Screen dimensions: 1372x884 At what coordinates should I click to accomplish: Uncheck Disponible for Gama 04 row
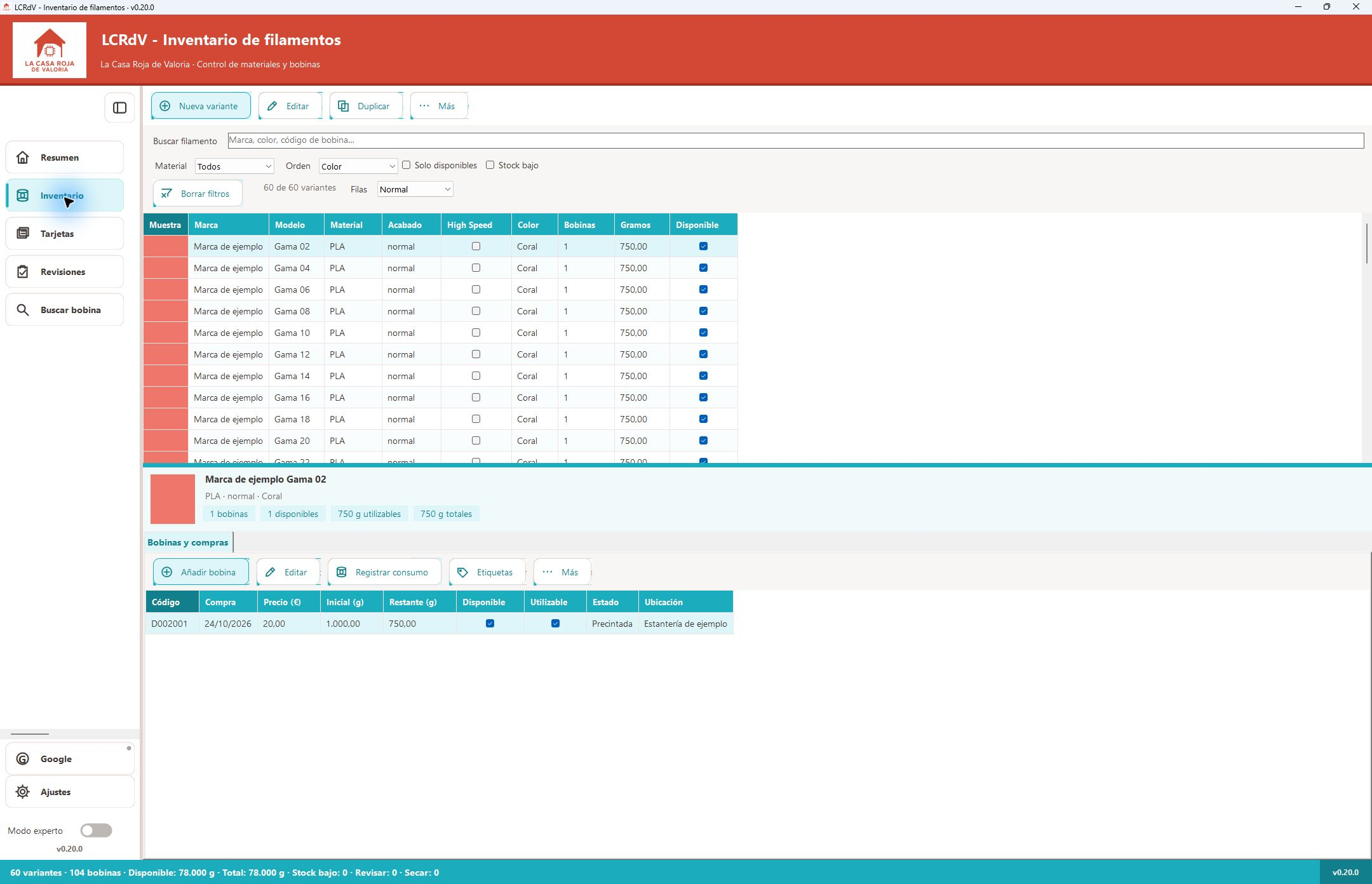[703, 268]
